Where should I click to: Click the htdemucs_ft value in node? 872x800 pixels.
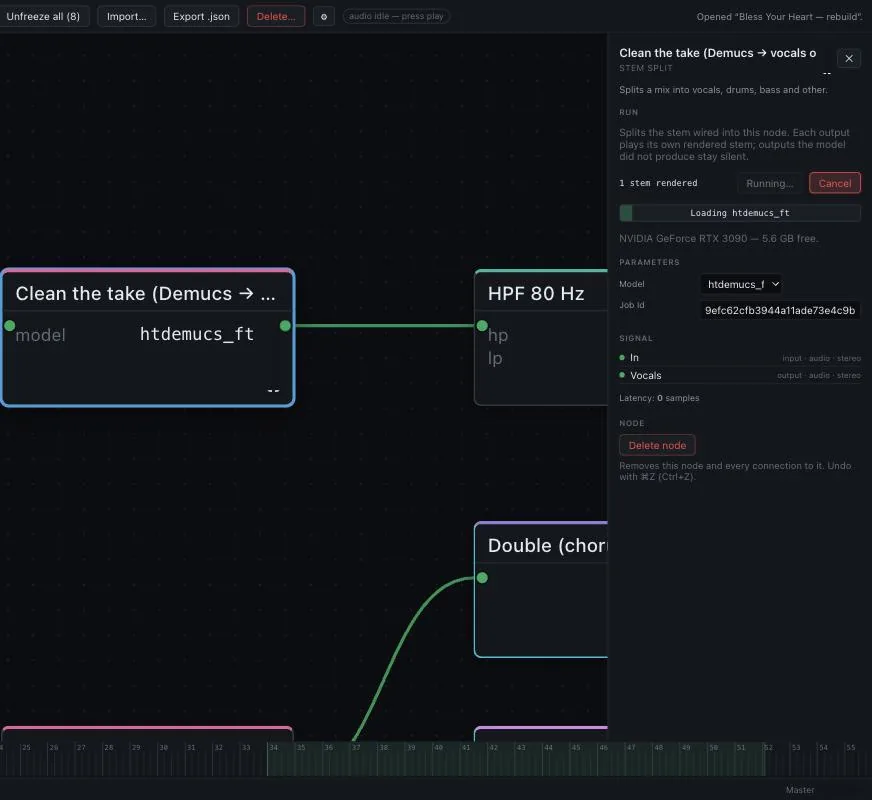coord(197,334)
